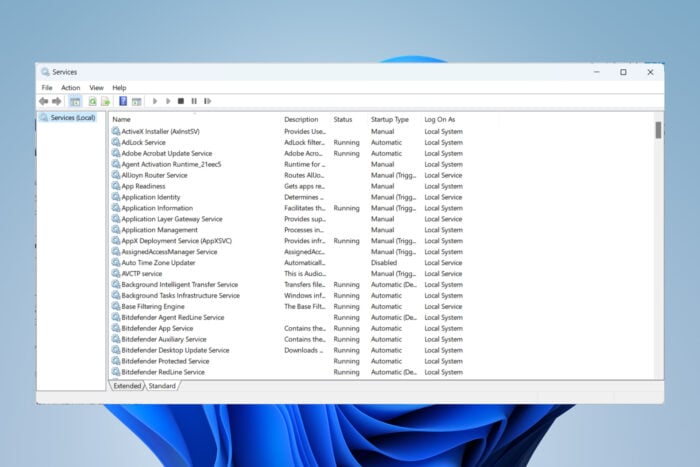The height and width of the screenshot is (467, 700).
Task: Click the Back arrow in the toolbar
Action: [43, 101]
